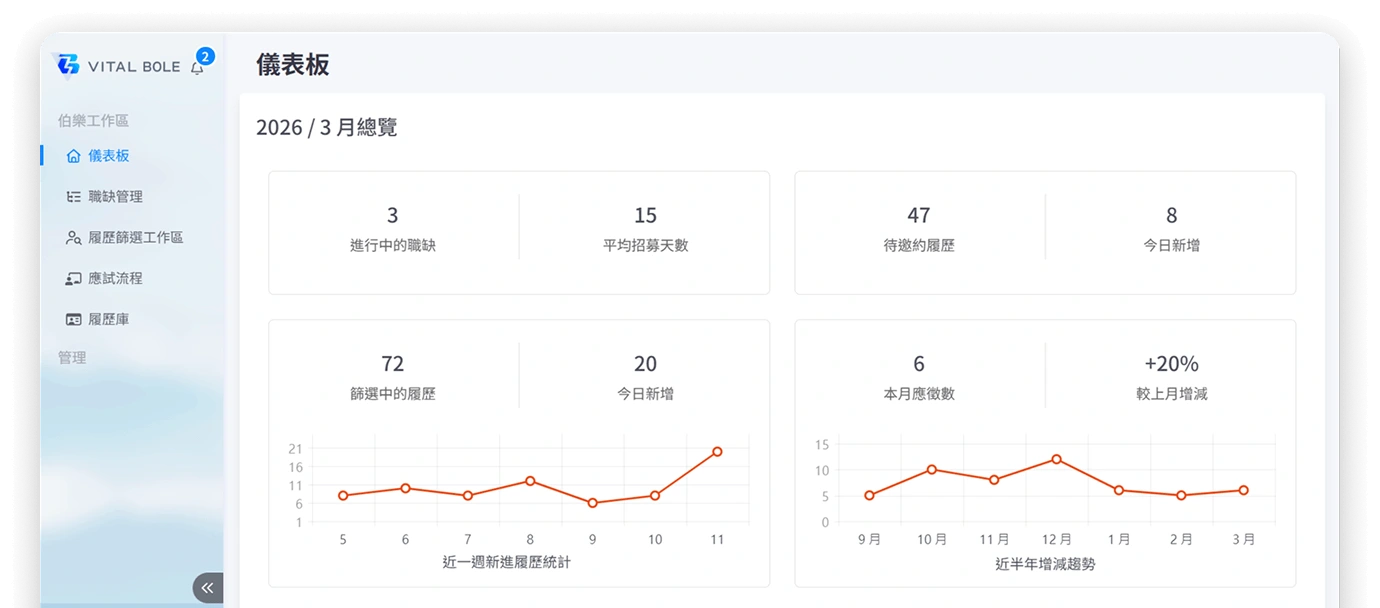Expand the 管理 sidebar section
The width and height of the screenshot is (1380, 608).
pos(72,357)
